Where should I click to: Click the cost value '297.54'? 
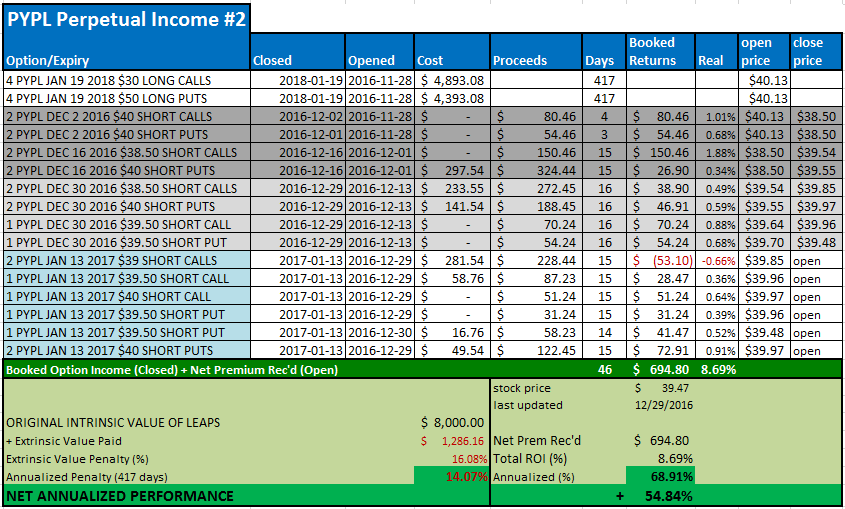(465, 171)
